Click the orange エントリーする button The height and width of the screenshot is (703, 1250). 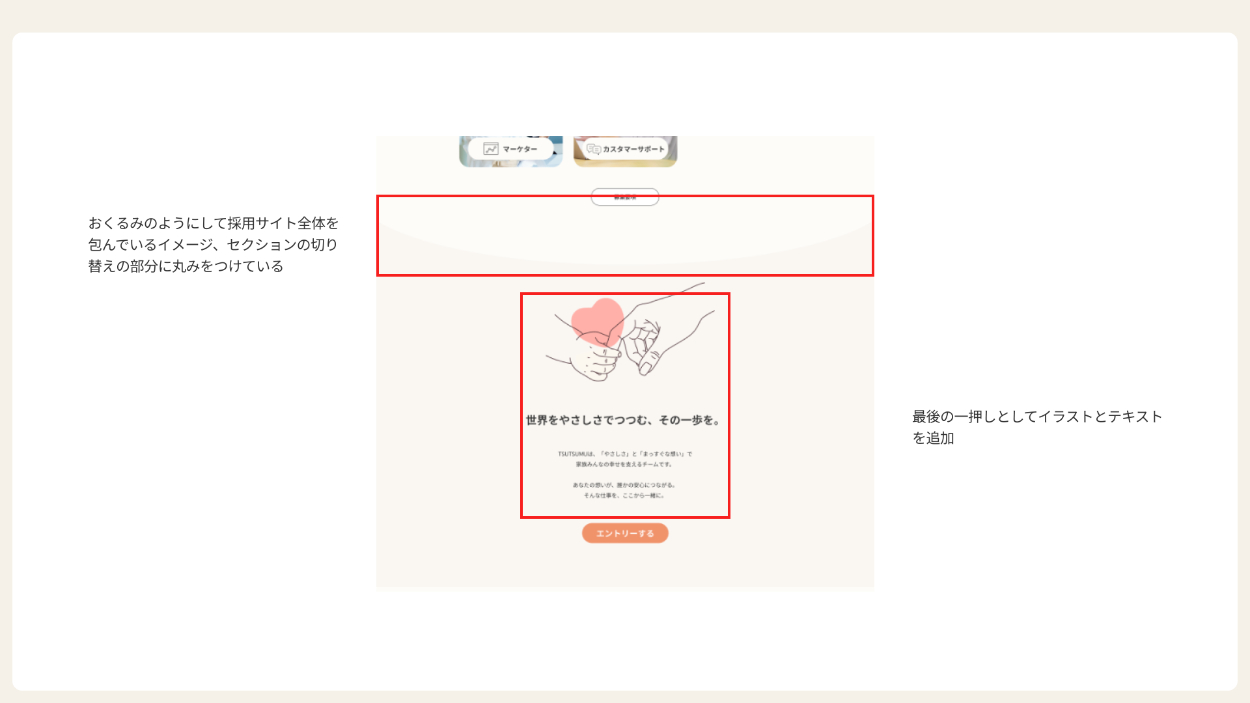tap(625, 533)
